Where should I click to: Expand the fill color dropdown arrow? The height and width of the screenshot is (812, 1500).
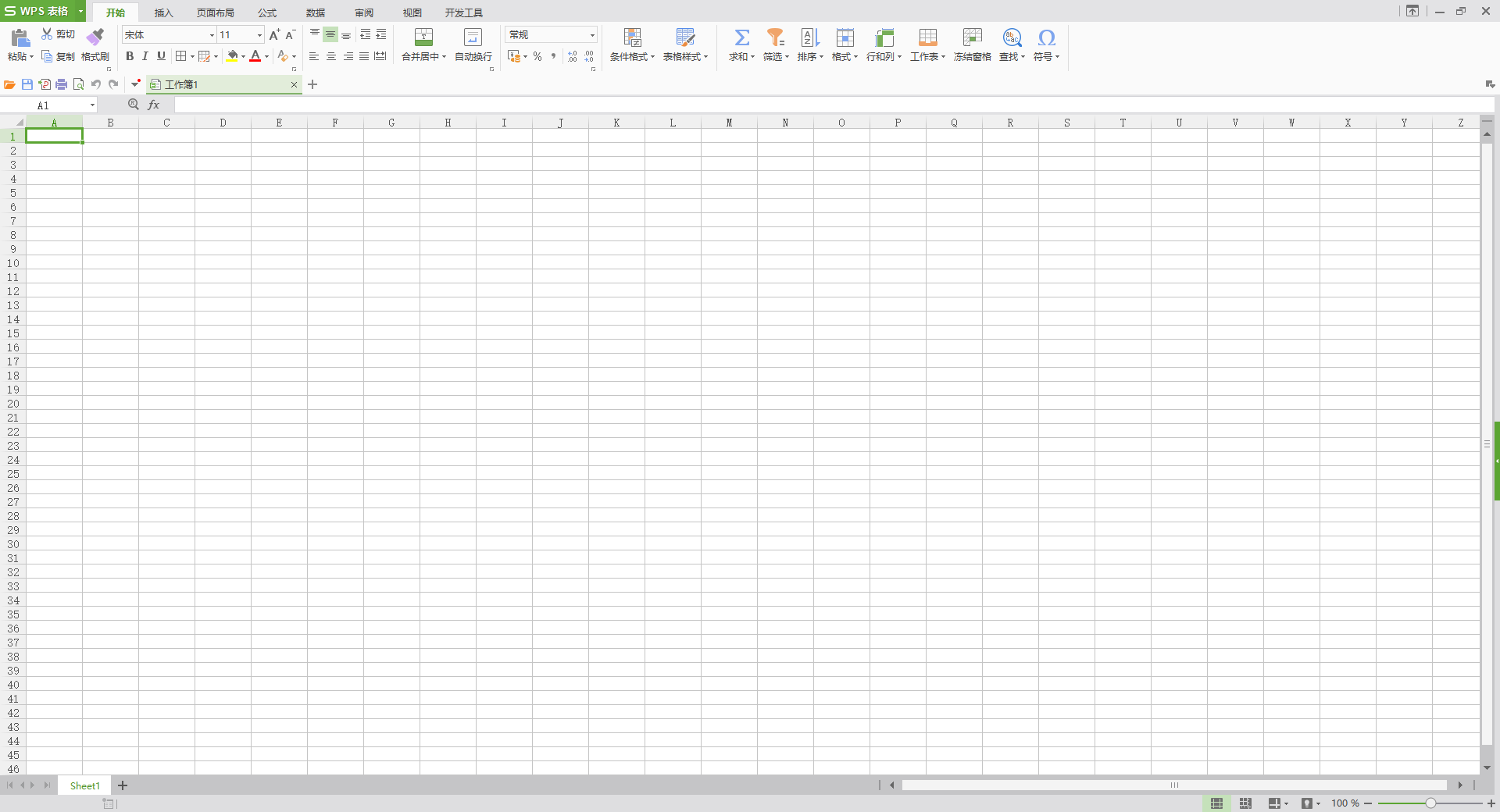pyautogui.click(x=243, y=56)
